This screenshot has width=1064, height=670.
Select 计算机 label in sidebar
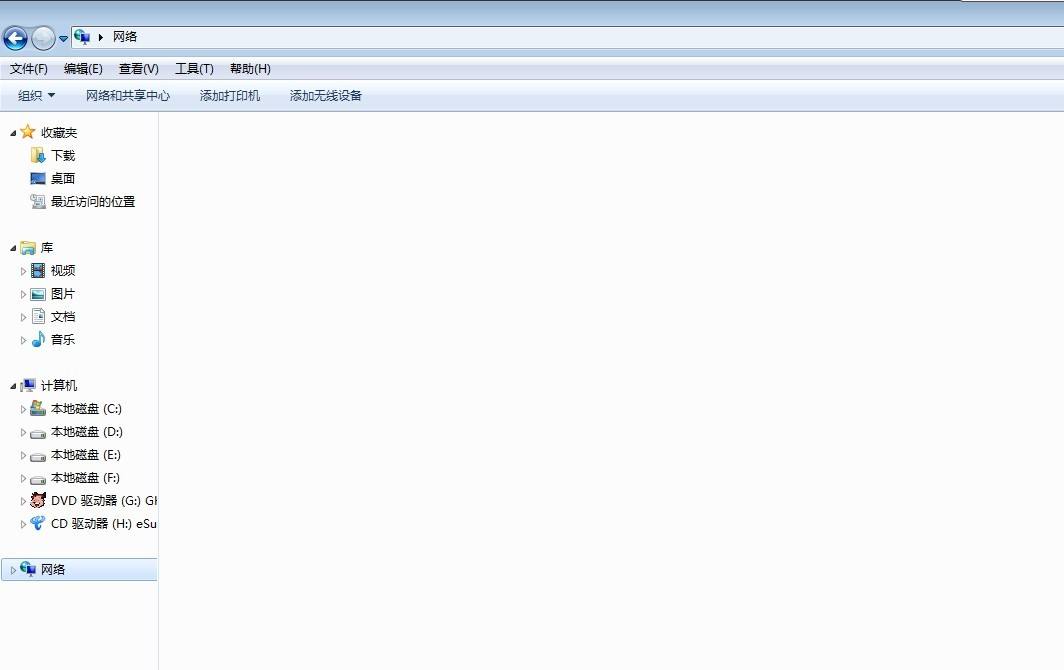pyautogui.click(x=59, y=386)
